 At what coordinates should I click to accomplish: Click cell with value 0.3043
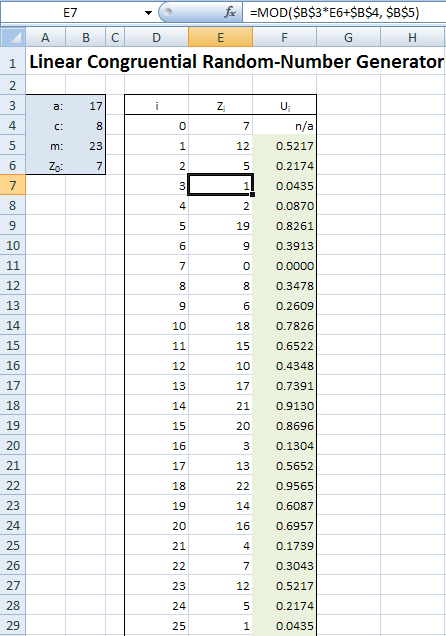point(285,566)
